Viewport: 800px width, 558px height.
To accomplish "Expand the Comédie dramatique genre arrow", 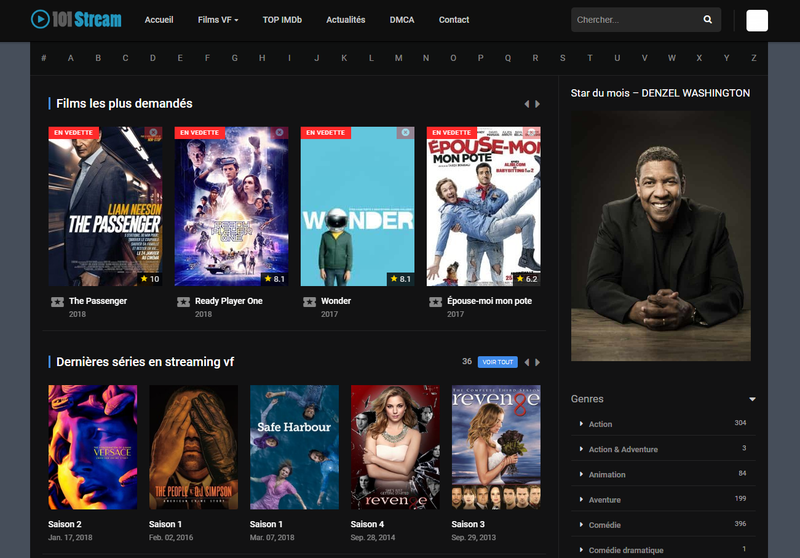I will pyautogui.click(x=581, y=550).
